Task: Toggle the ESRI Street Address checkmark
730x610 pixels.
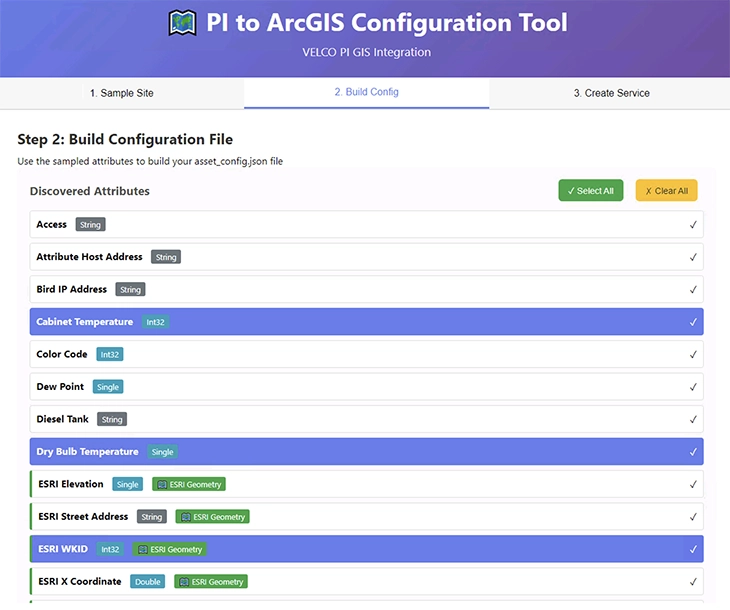Action: [x=693, y=517]
